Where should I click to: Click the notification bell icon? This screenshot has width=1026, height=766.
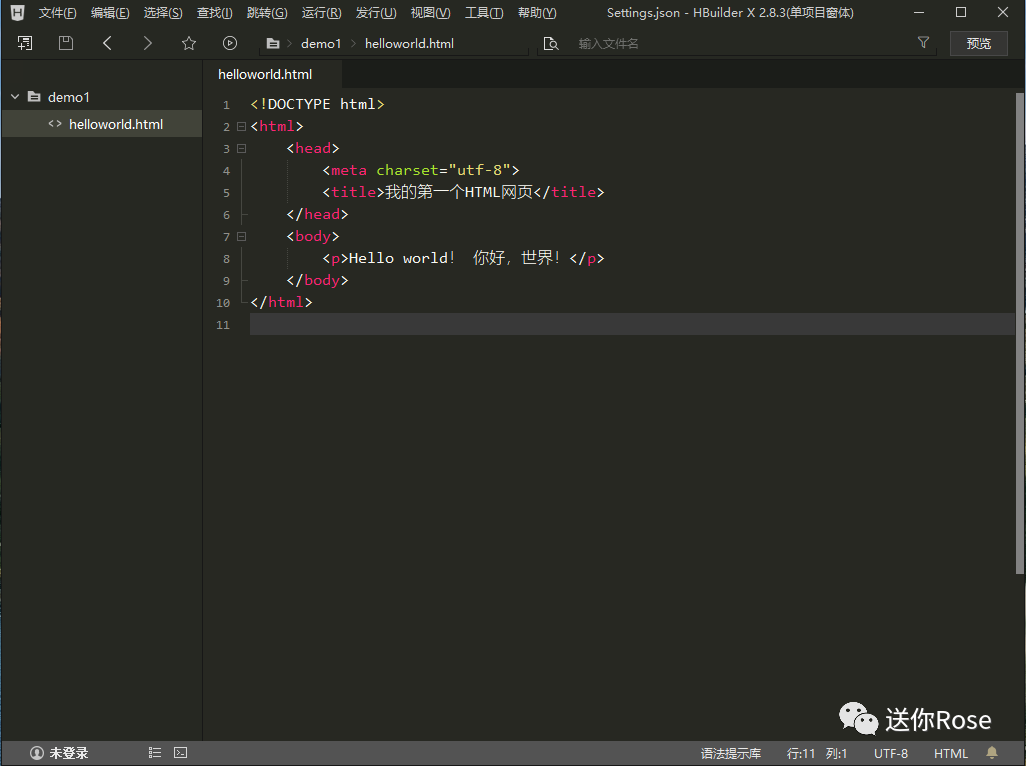tap(992, 753)
